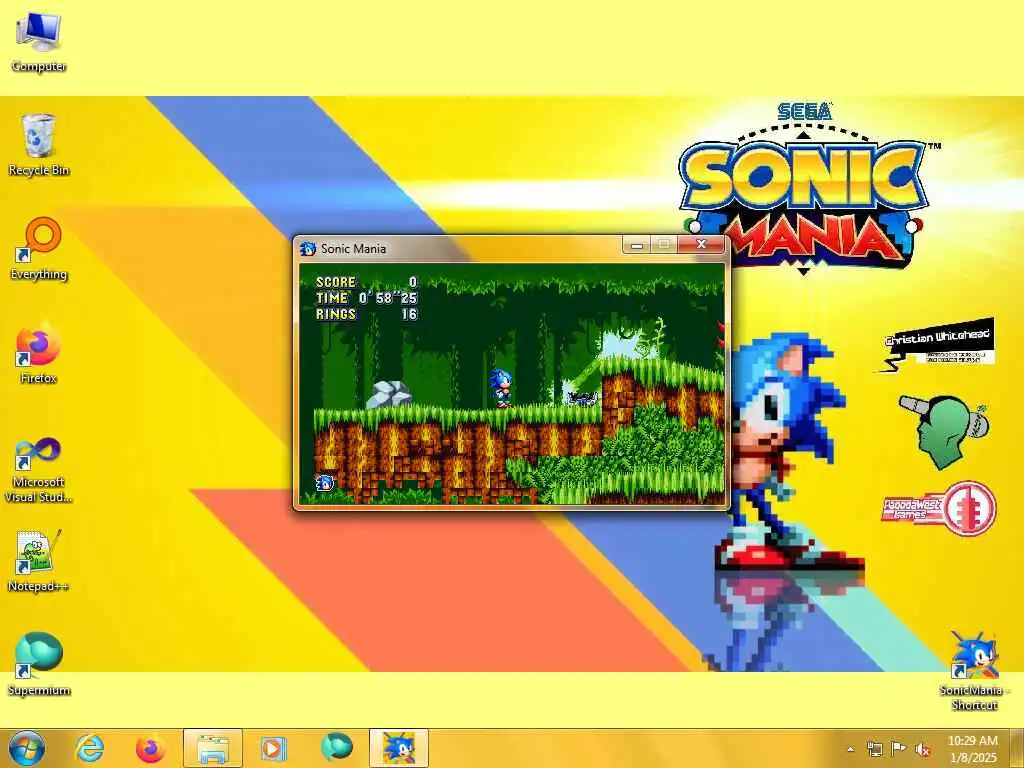The width and height of the screenshot is (1024, 768).
Task: Open the clock showing 10:29 AM
Action: (x=973, y=749)
